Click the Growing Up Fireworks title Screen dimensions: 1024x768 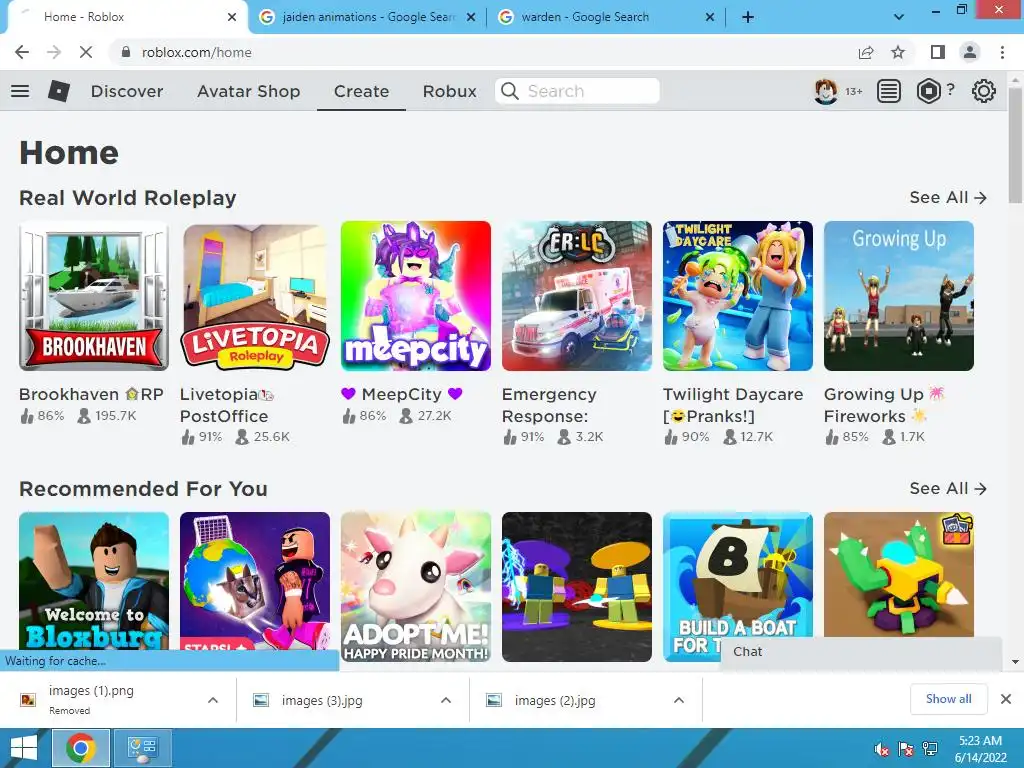pyautogui.click(x=884, y=405)
